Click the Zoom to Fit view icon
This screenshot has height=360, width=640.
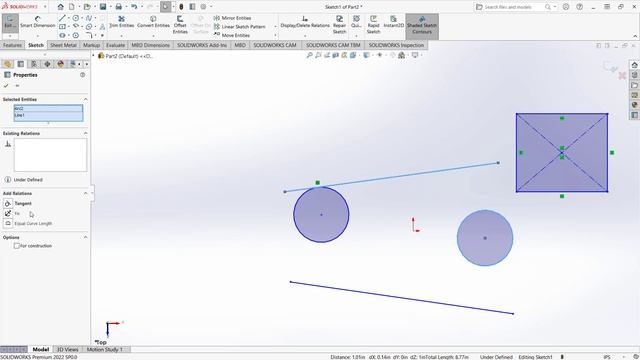(x=309, y=55)
